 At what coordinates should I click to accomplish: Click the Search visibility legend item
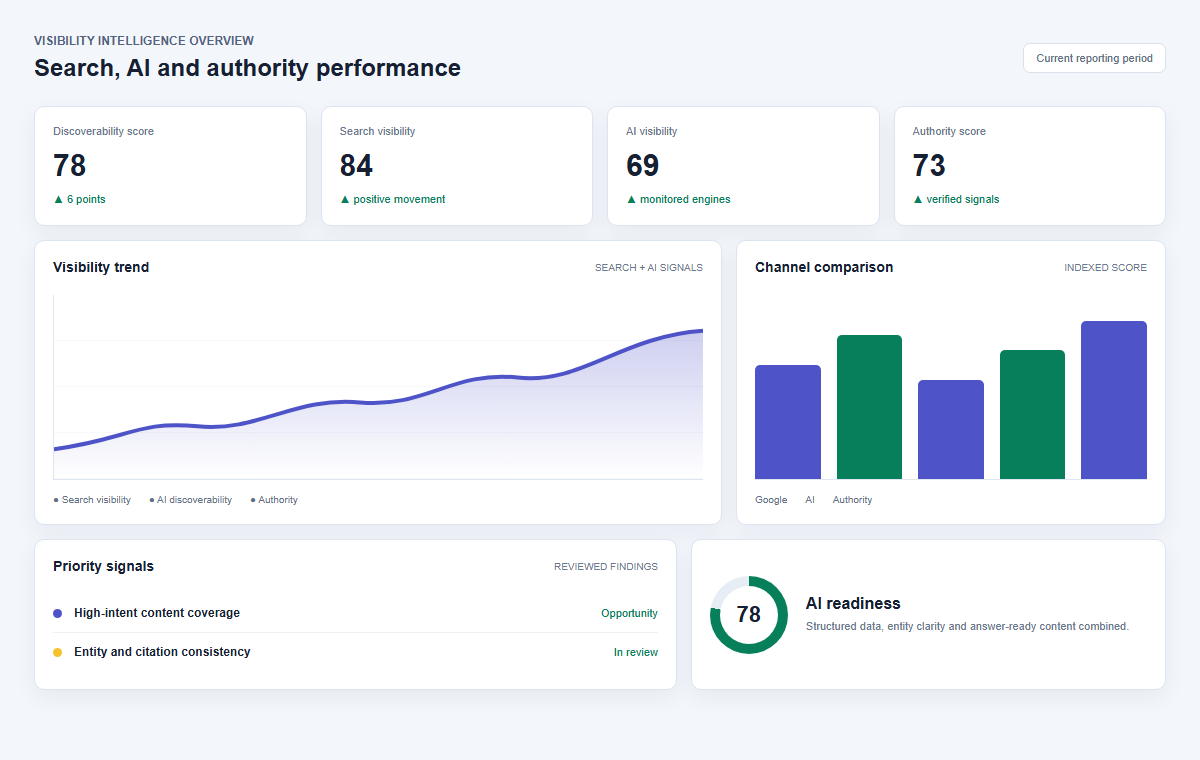click(92, 500)
